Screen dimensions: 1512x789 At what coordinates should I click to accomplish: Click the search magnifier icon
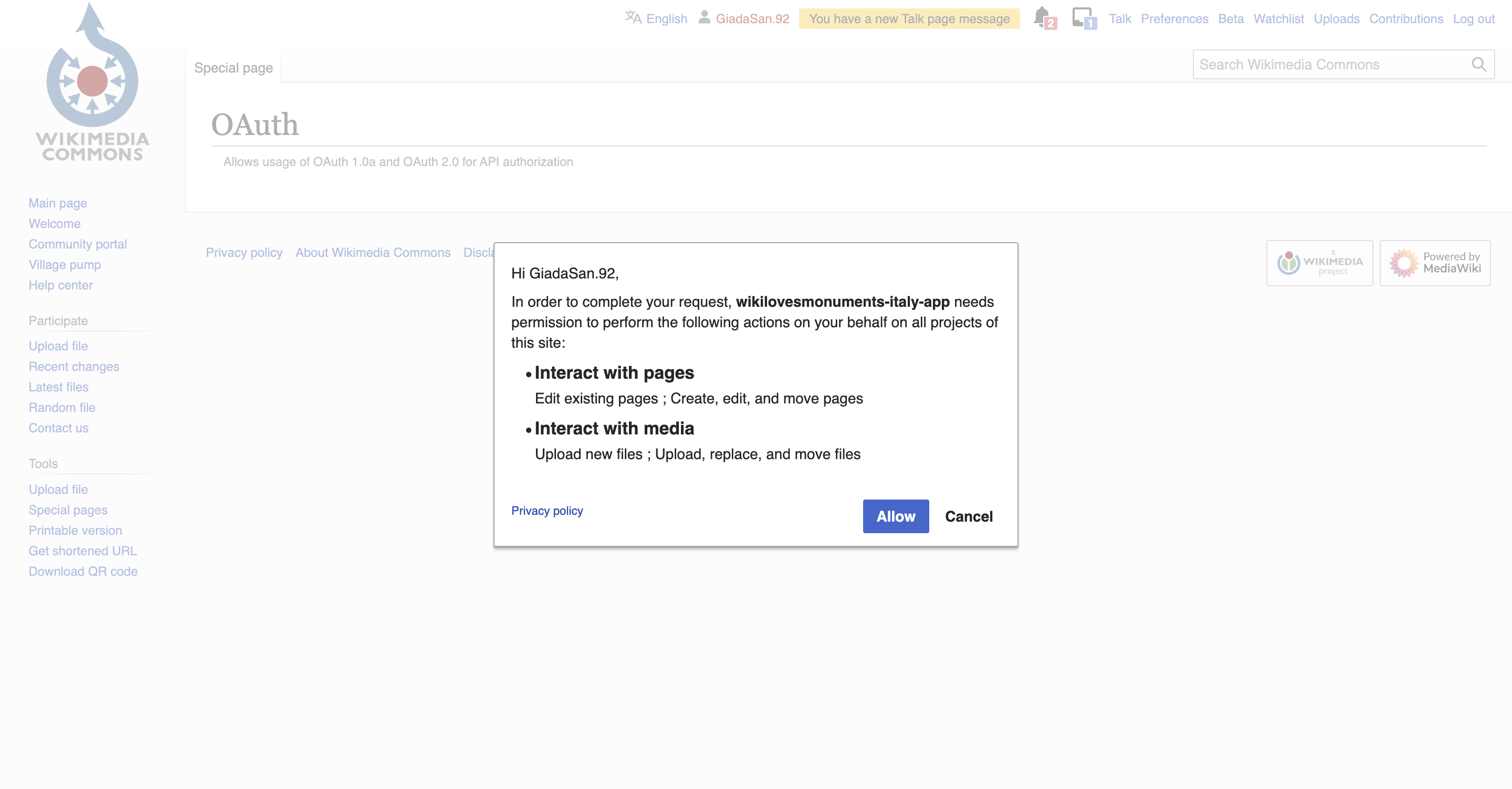[1478, 65]
